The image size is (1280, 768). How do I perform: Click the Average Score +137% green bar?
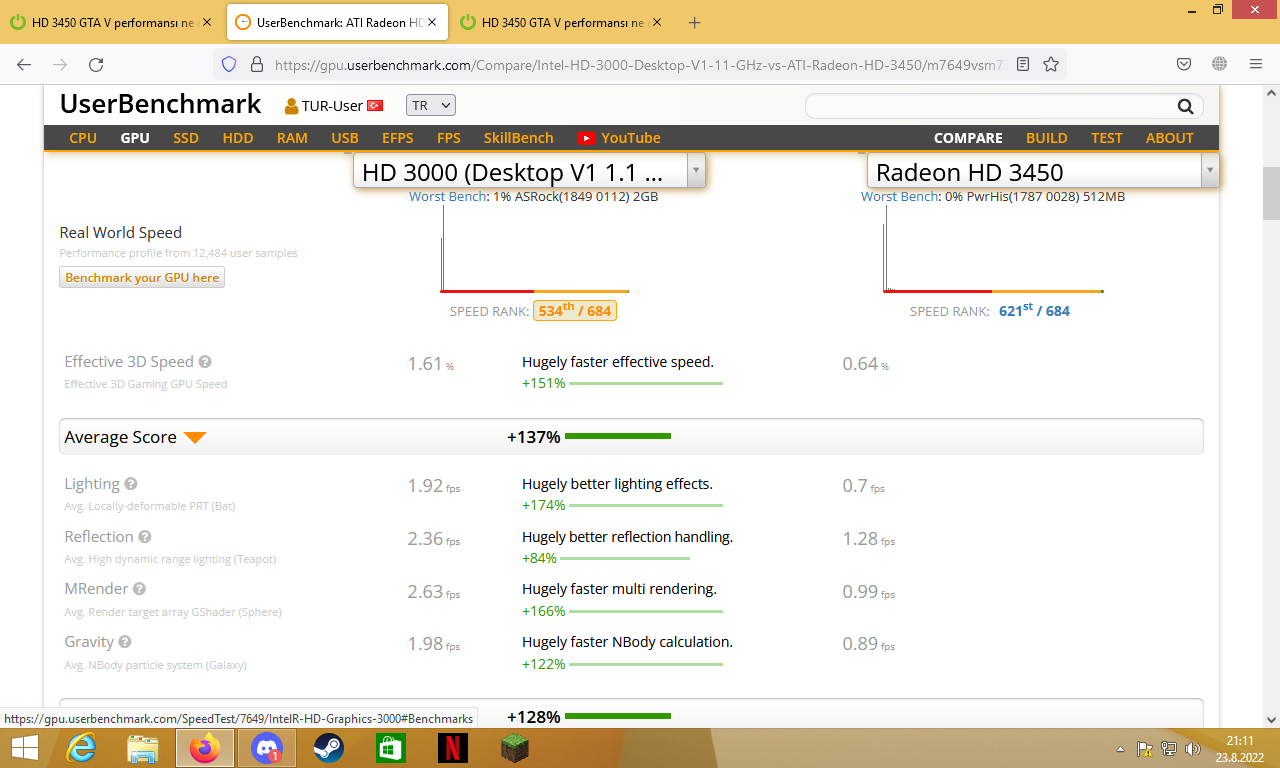tap(617, 437)
